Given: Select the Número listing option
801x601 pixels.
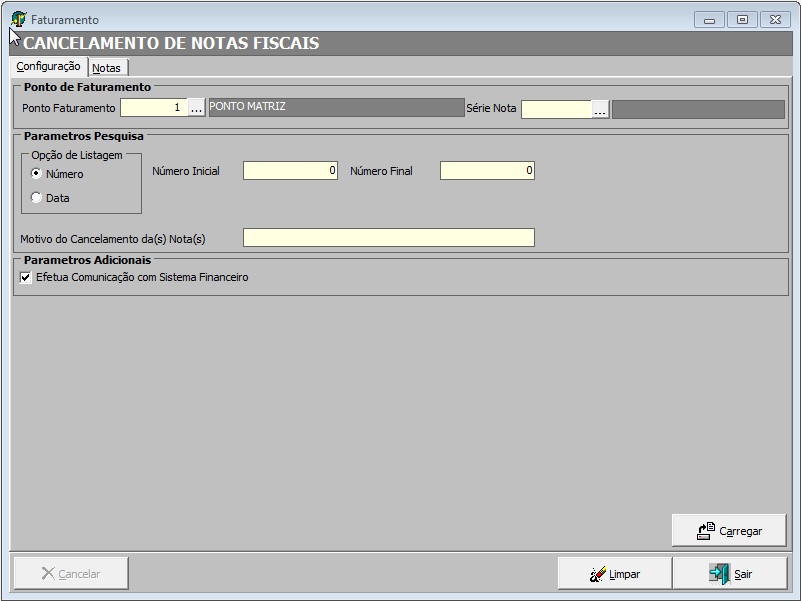Looking at the screenshot, I should point(37,174).
